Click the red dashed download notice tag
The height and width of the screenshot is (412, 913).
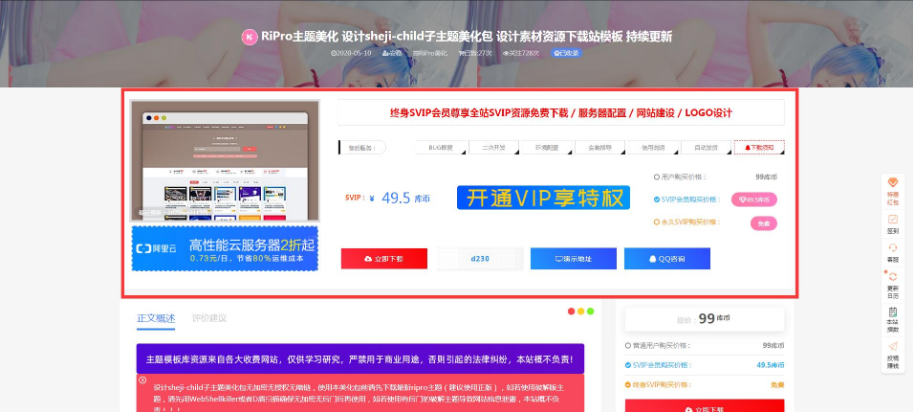tap(759, 148)
